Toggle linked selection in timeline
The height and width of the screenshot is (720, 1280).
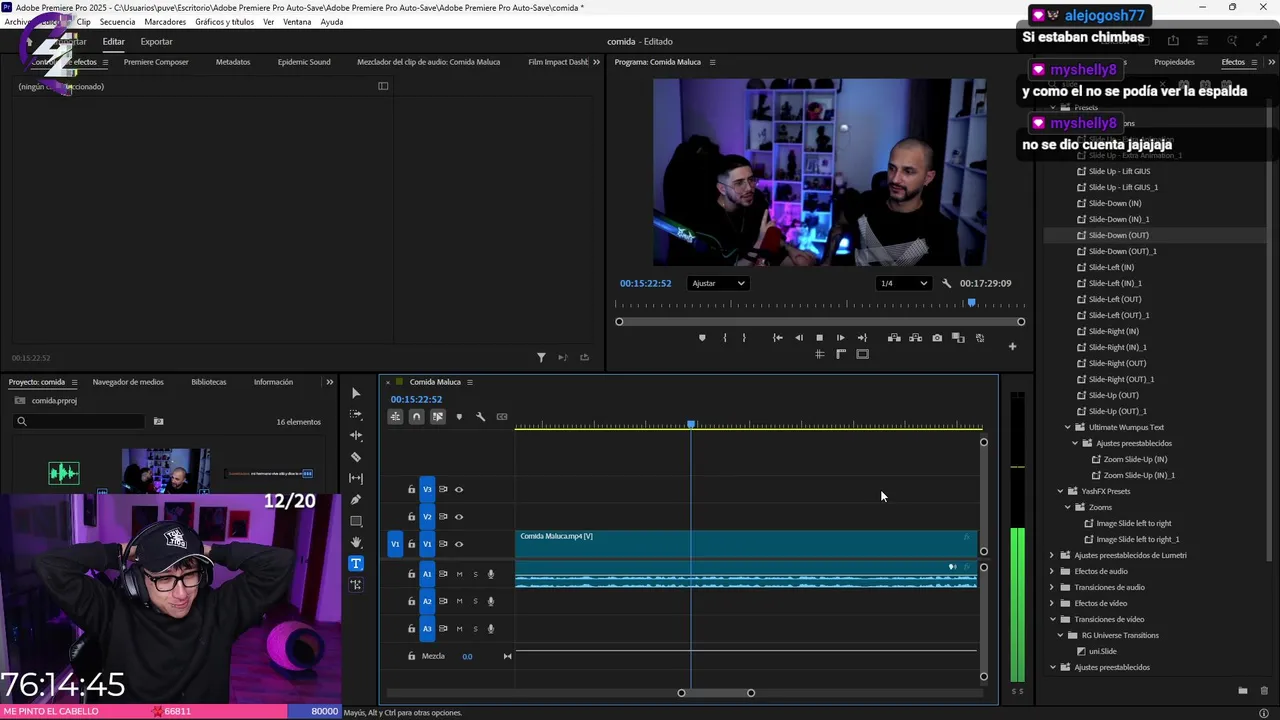click(438, 417)
